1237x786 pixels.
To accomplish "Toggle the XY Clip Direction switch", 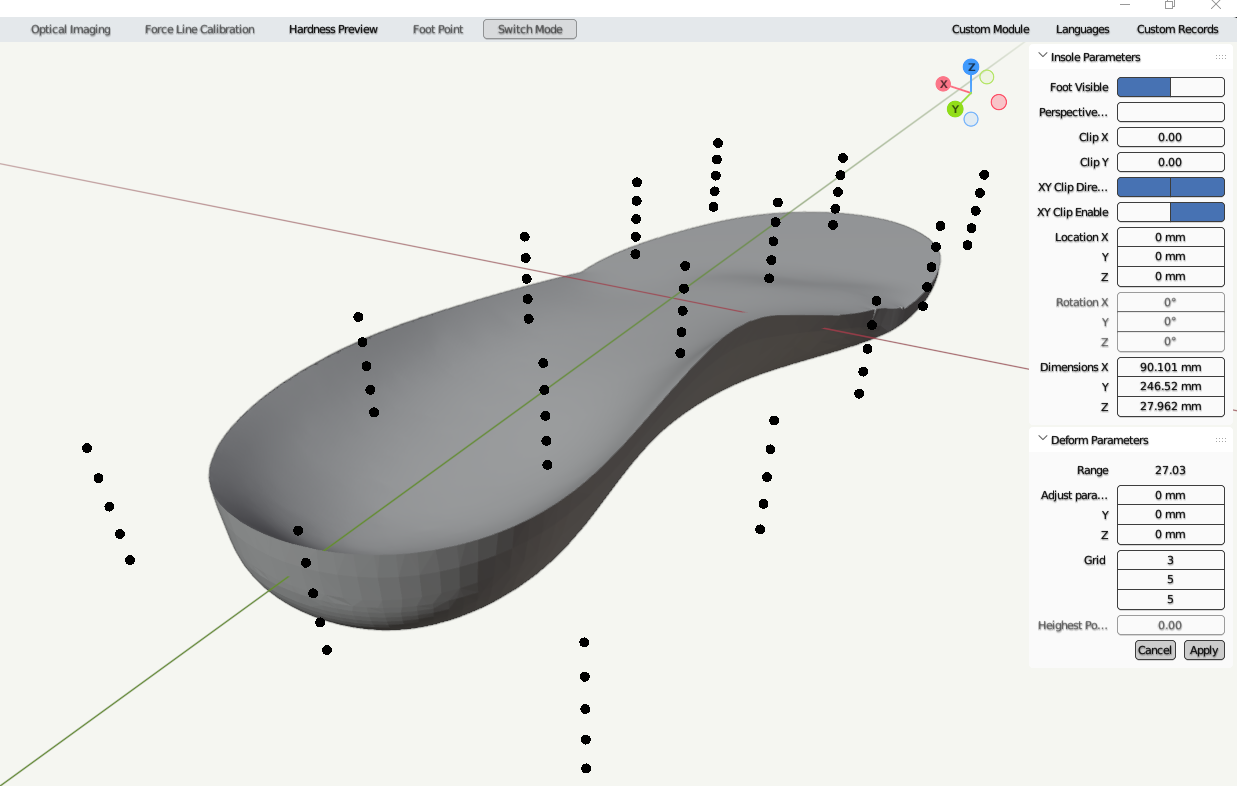I will pos(1170,187).
